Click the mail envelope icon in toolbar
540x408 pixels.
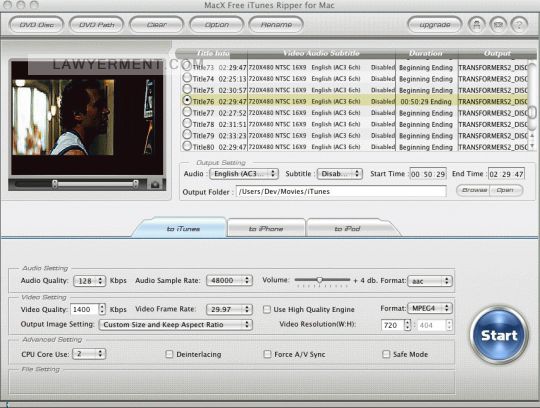498,25
